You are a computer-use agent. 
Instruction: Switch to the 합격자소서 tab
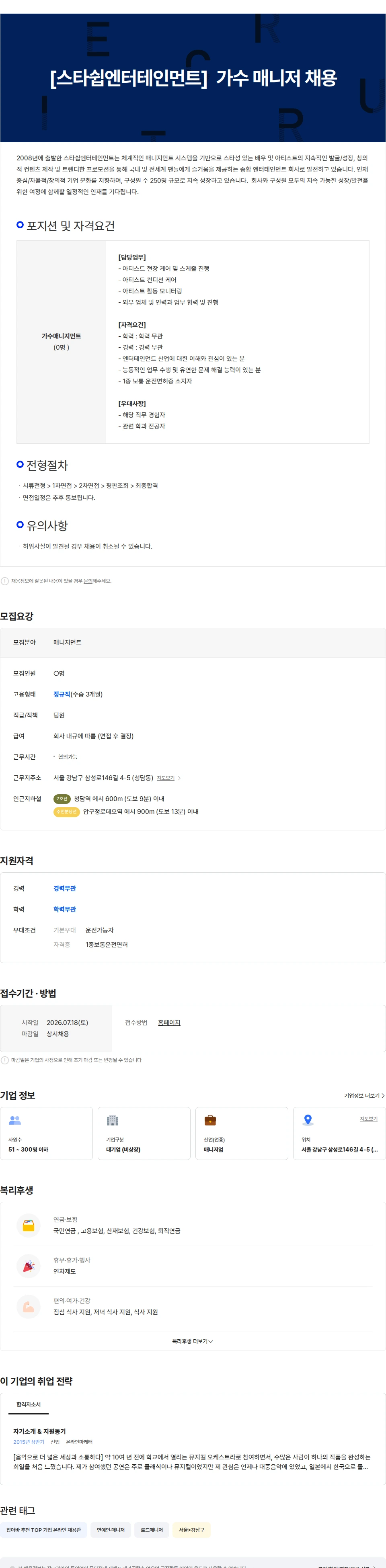(29, 1404)
